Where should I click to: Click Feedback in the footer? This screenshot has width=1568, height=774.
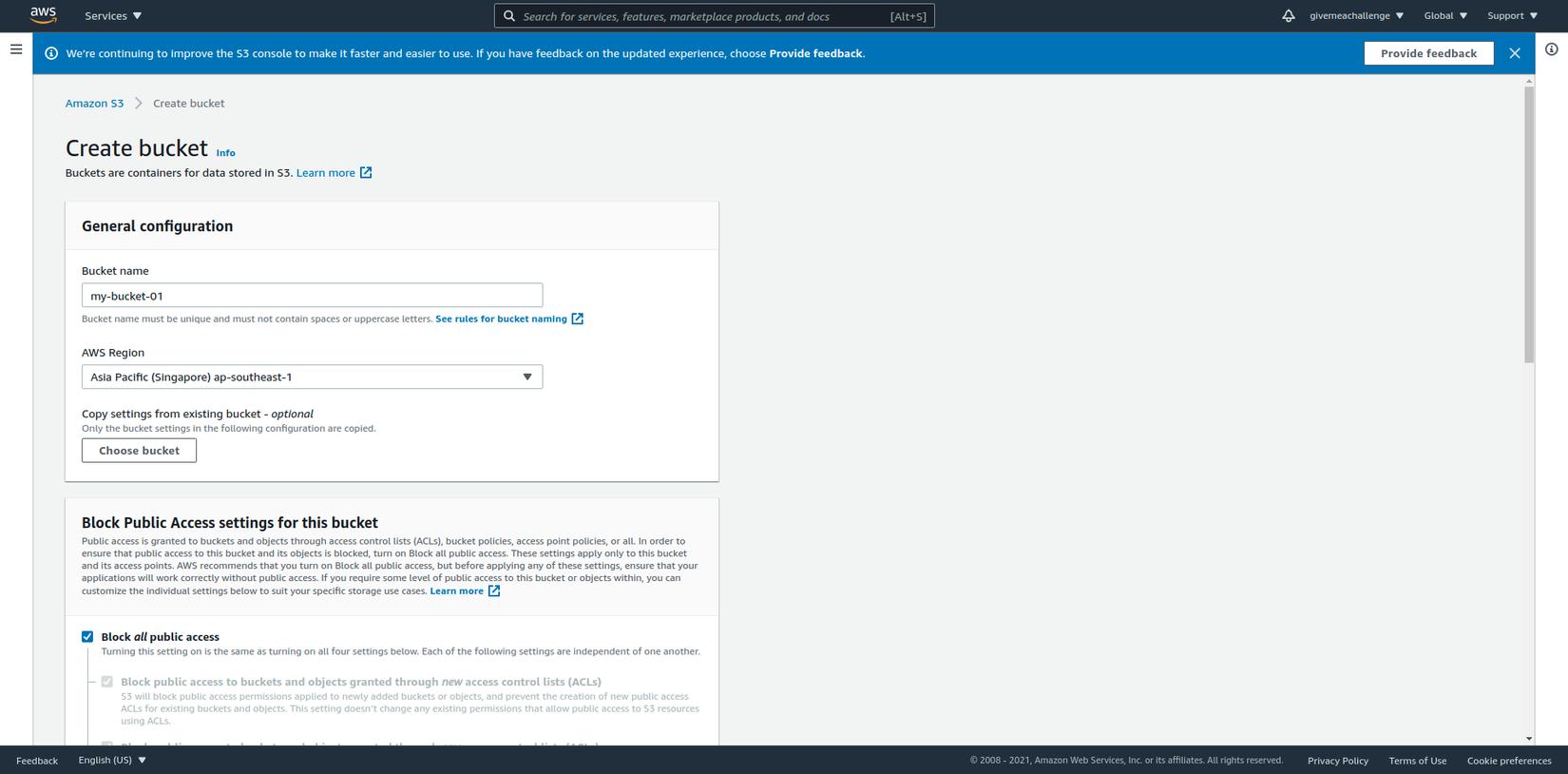[37, 761]
